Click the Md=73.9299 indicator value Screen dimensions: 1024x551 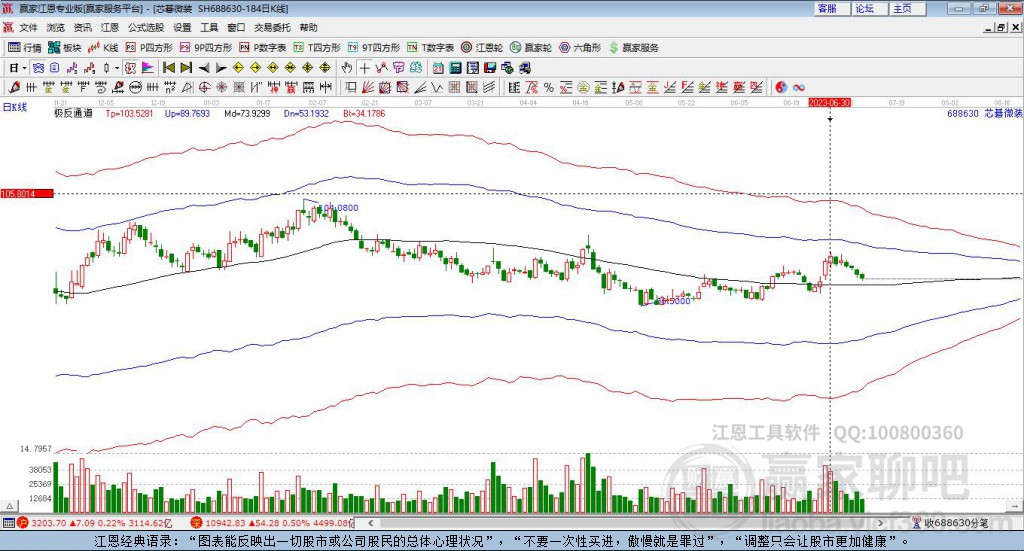click(247, 114)
